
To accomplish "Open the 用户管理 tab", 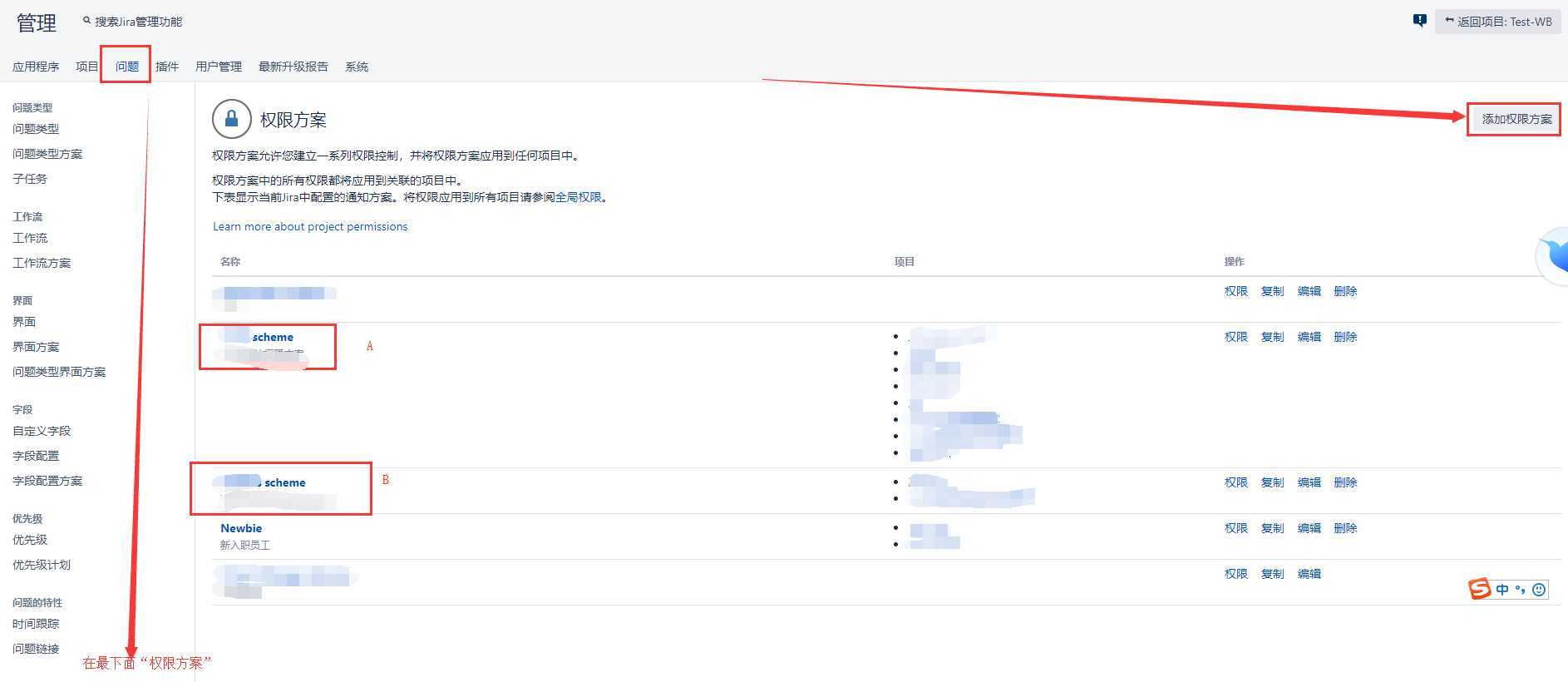I will (219, 67).
